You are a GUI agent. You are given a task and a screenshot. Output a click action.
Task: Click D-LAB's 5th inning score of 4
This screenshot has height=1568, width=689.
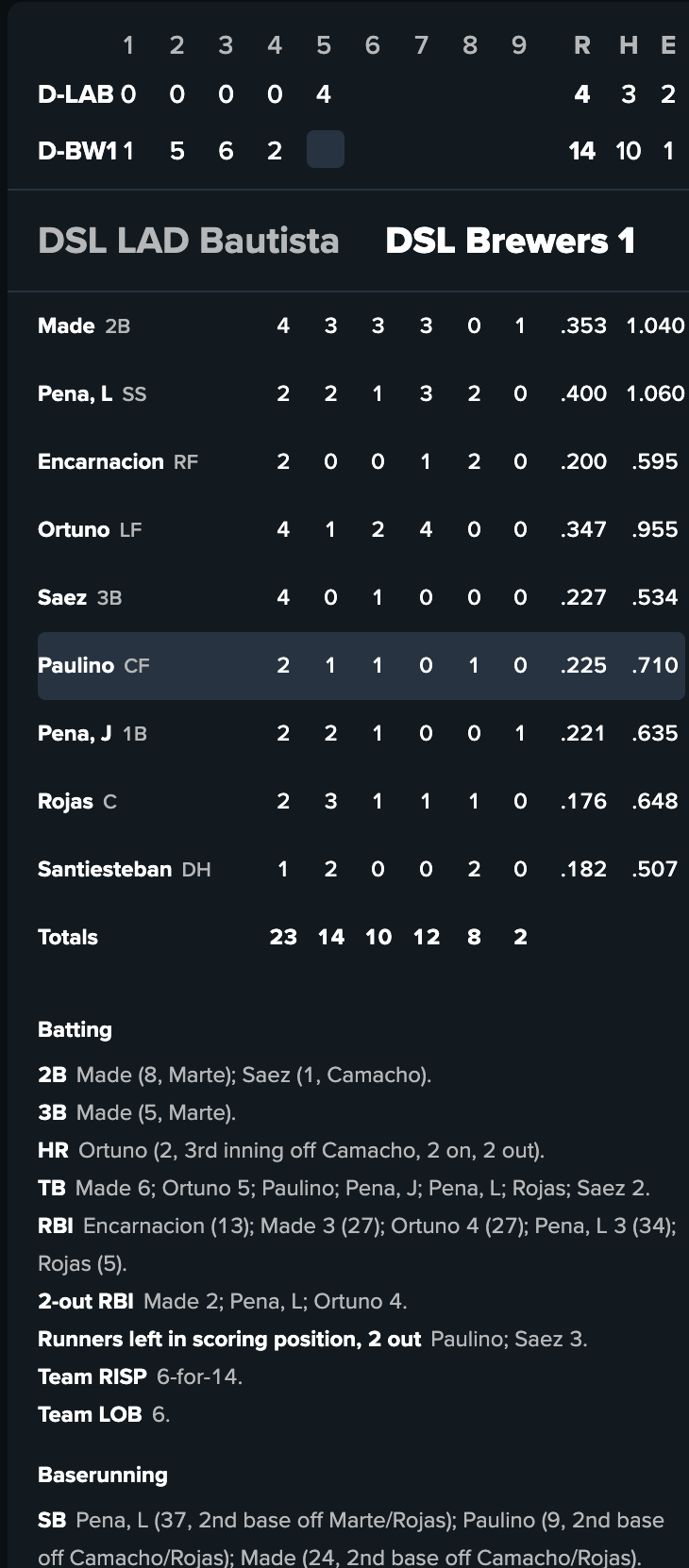pyautogui.click(x=324, y=94)
